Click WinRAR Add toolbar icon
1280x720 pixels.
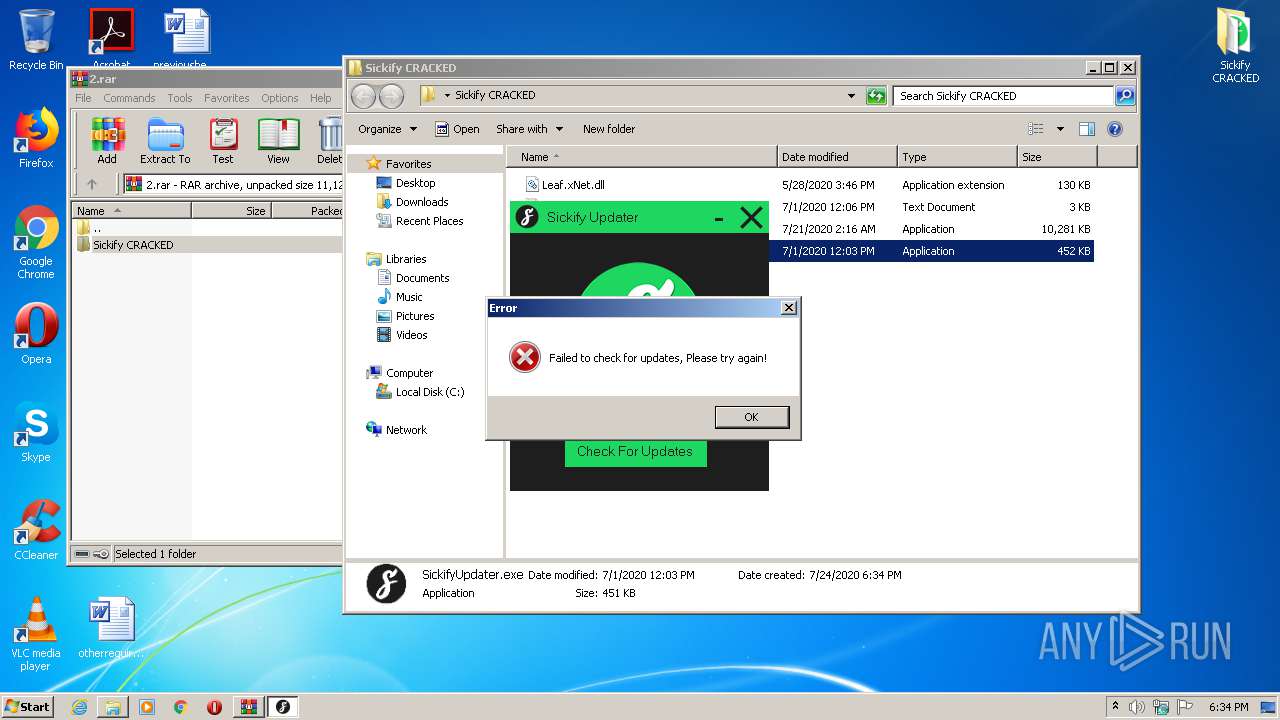click(x=107, y=141)
